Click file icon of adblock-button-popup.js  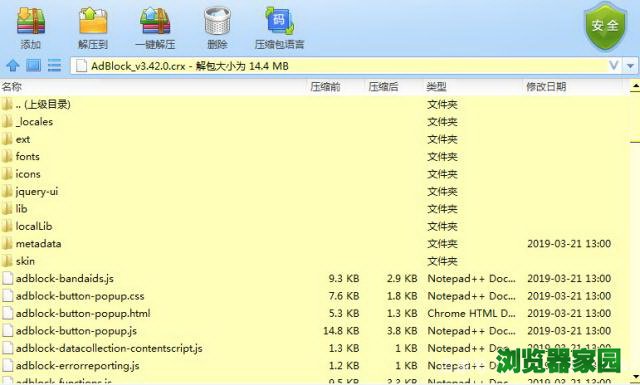7,331
